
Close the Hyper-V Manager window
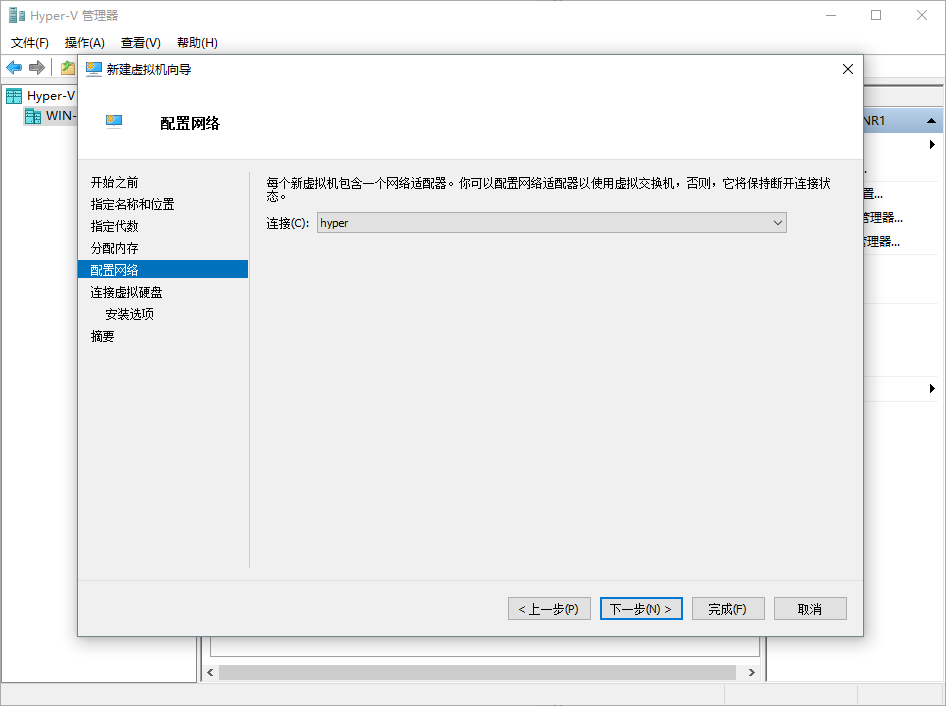point(922,15)
